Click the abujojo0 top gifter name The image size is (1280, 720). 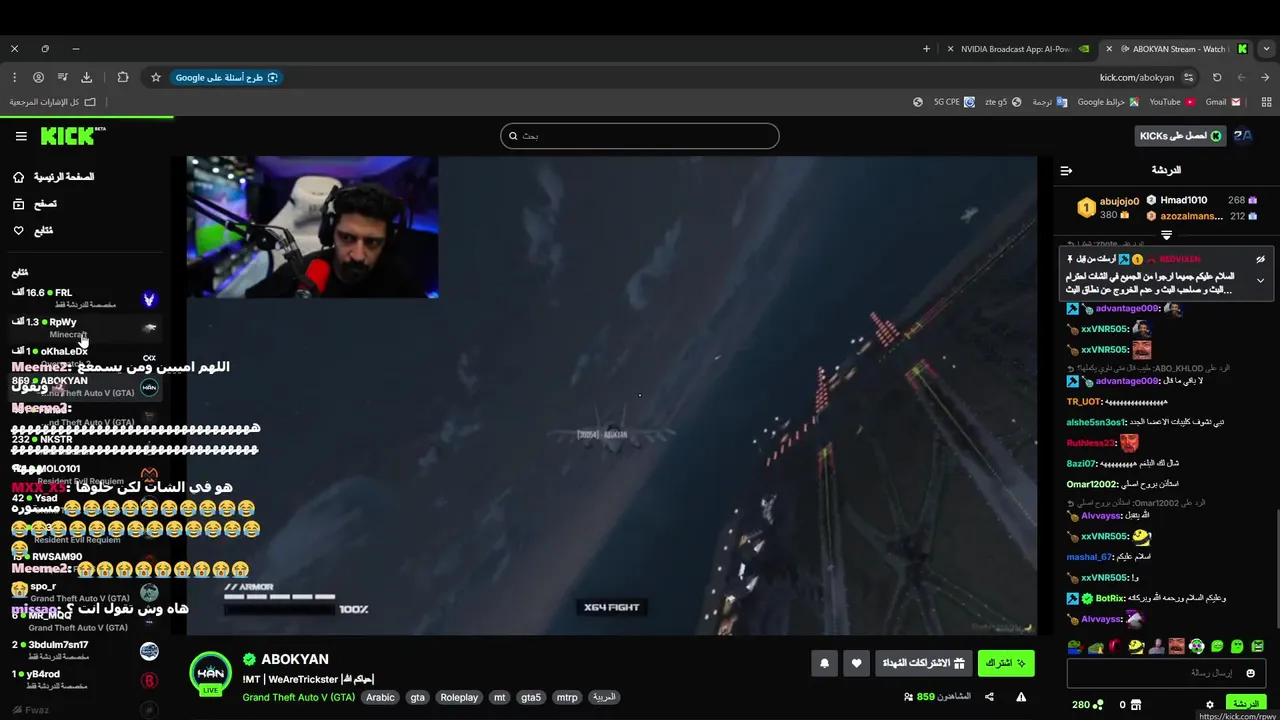1119,201
